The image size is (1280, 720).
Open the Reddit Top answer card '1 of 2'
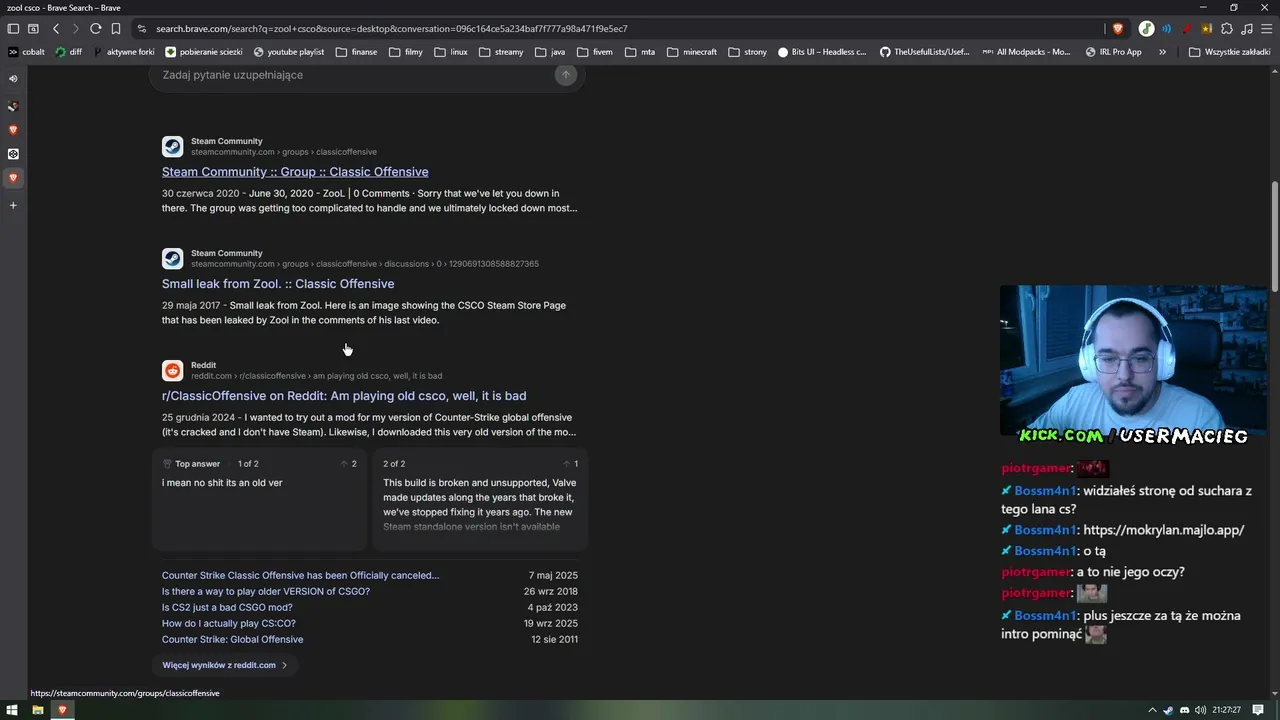260,500
